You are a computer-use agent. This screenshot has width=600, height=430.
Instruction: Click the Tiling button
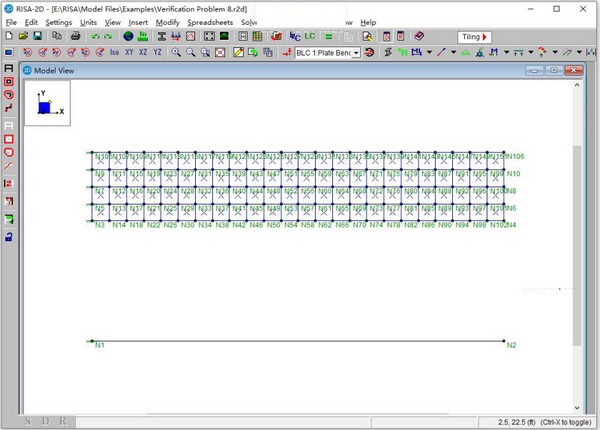[475, 36]
